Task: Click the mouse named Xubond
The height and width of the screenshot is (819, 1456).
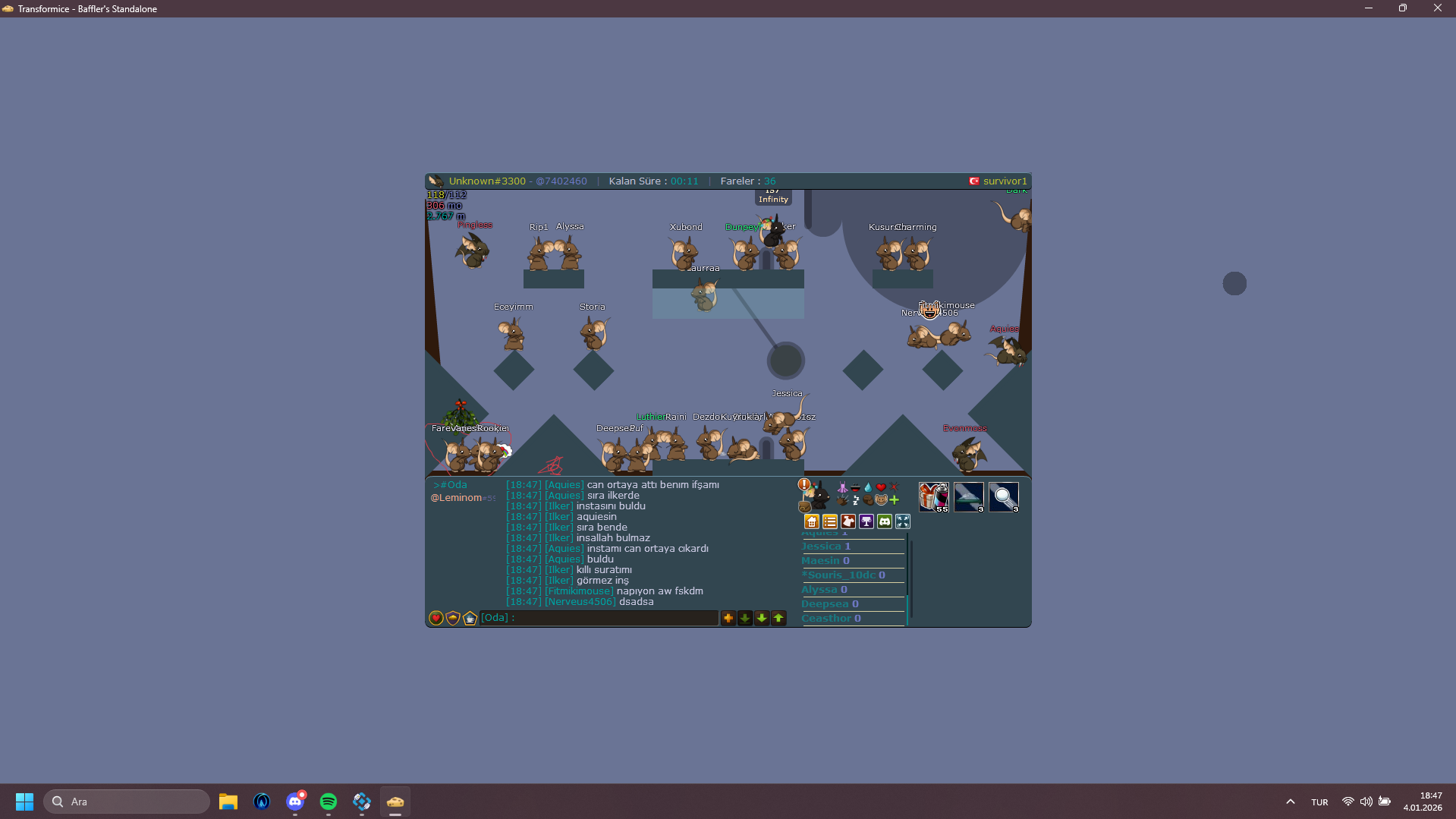Action: (x=684, y=253)
